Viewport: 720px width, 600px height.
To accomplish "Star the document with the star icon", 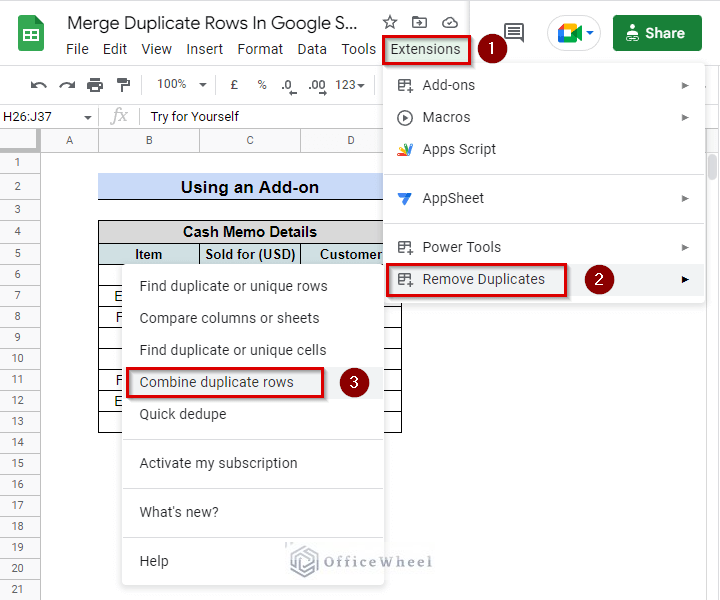I will (x=390, y=22).
